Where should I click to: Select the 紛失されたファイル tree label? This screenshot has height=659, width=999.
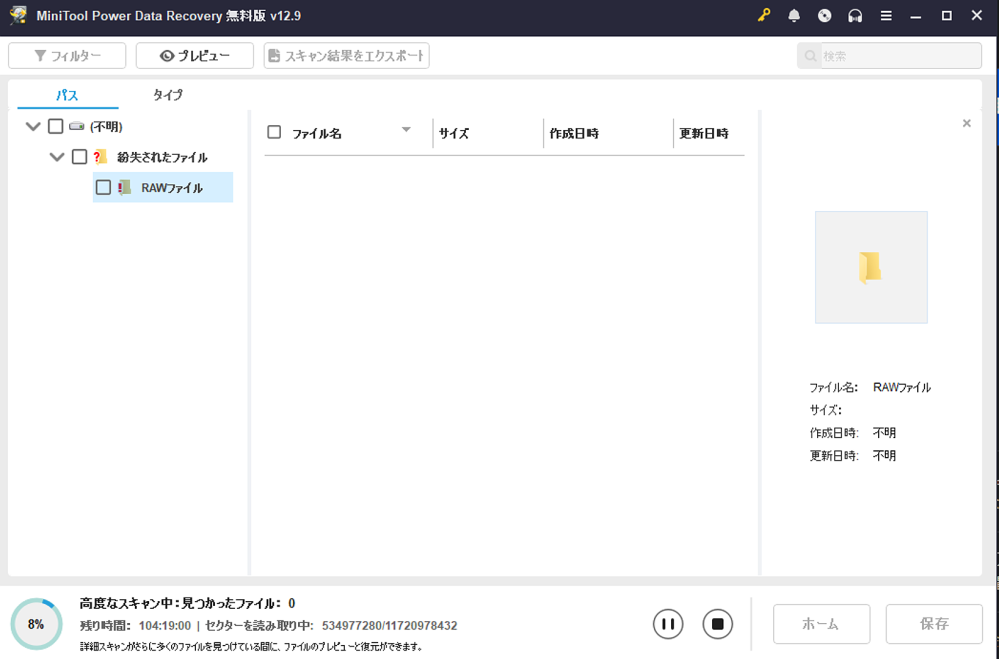pyautogui.click(x=162, y=157)
